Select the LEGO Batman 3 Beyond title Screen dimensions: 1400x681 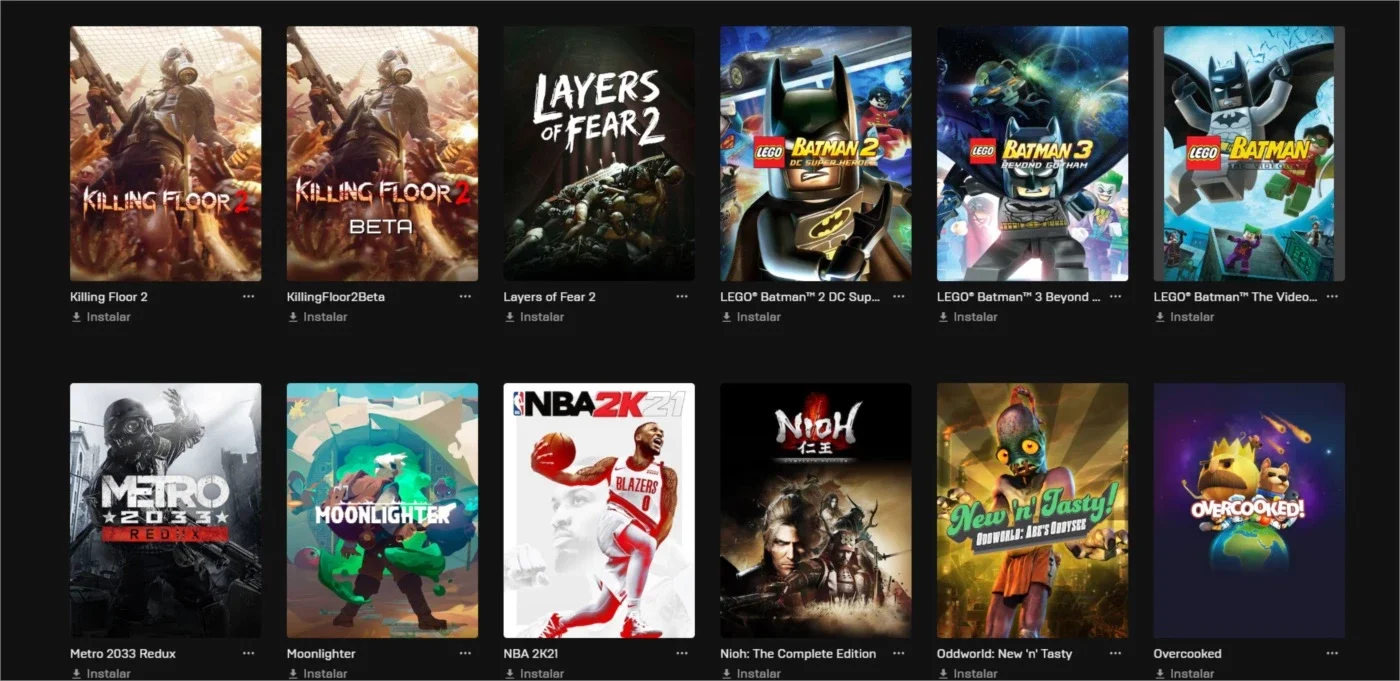[1019, 297]
